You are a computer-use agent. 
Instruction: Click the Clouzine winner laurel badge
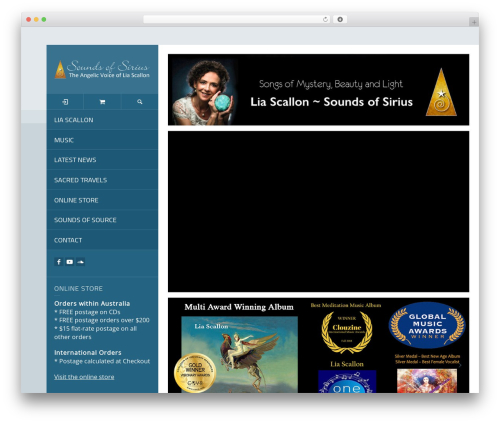tap(347, 332)
